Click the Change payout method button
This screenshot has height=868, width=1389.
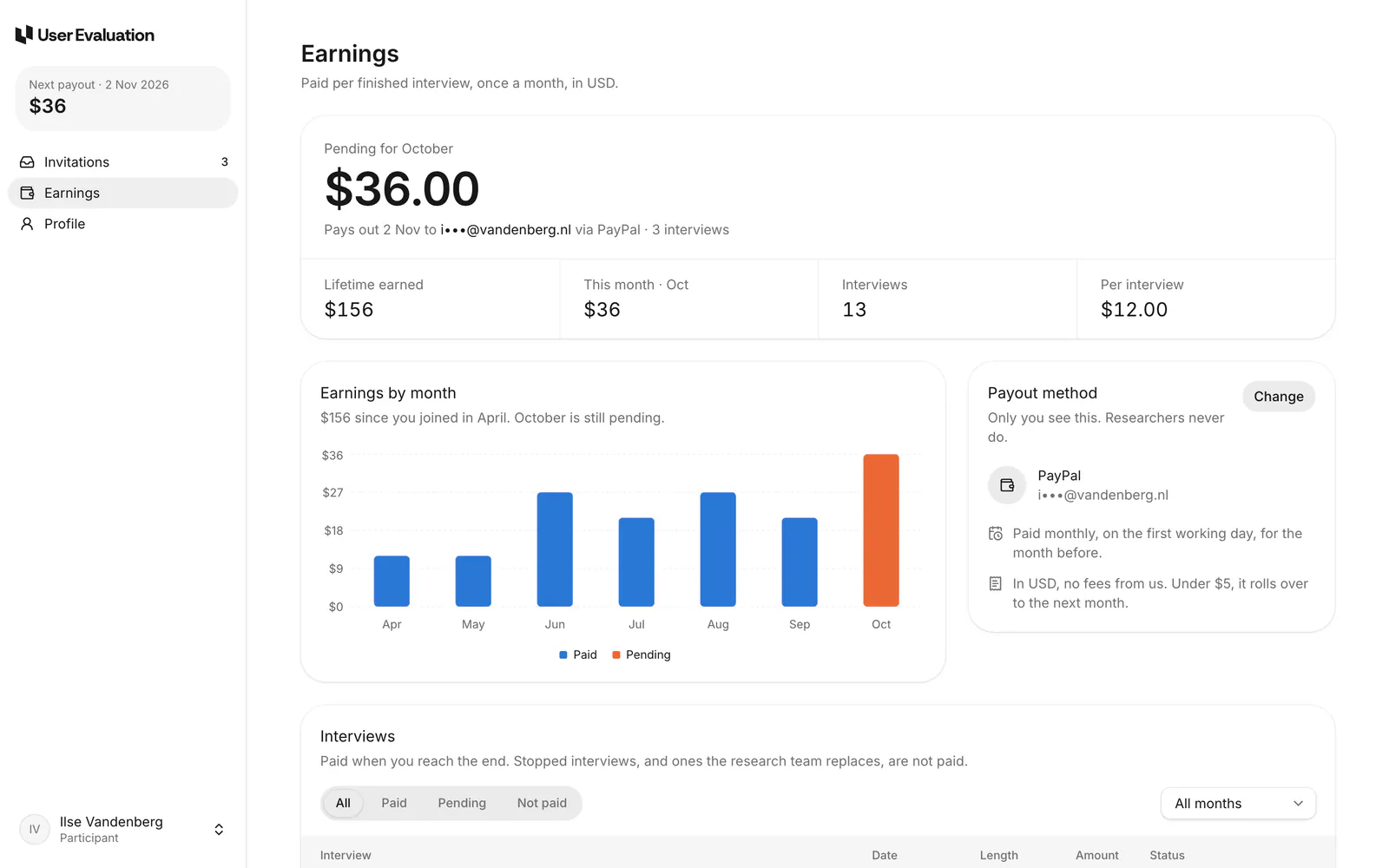[x=1279, y=397]
